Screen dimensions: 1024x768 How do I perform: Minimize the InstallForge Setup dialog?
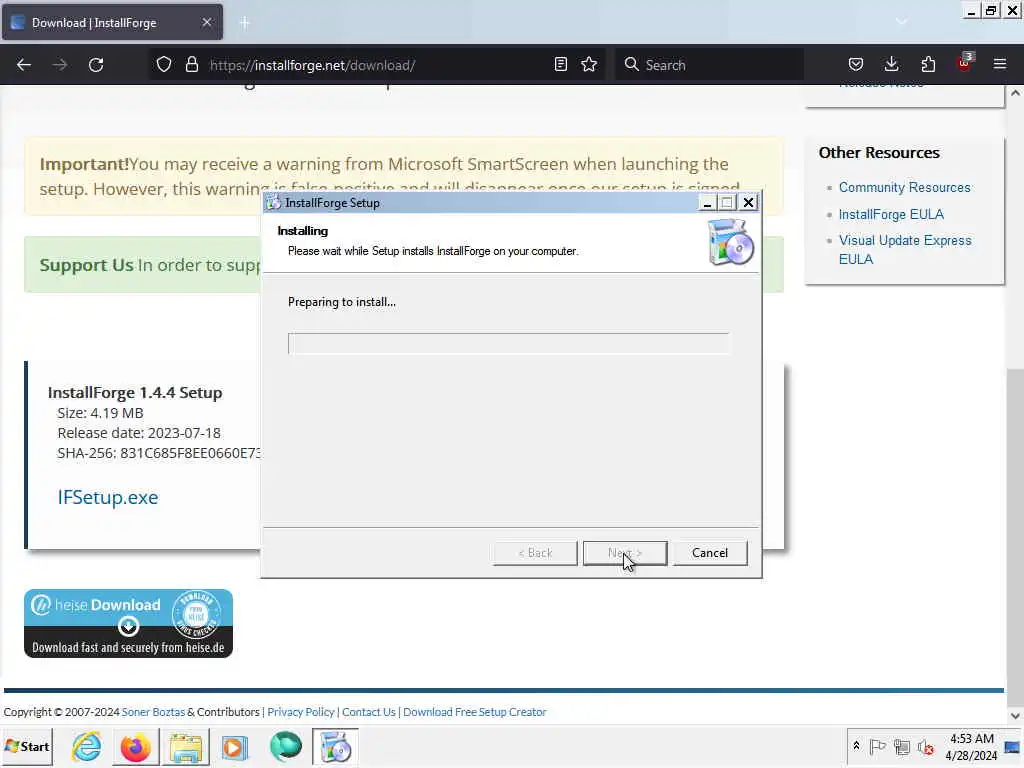707,203
